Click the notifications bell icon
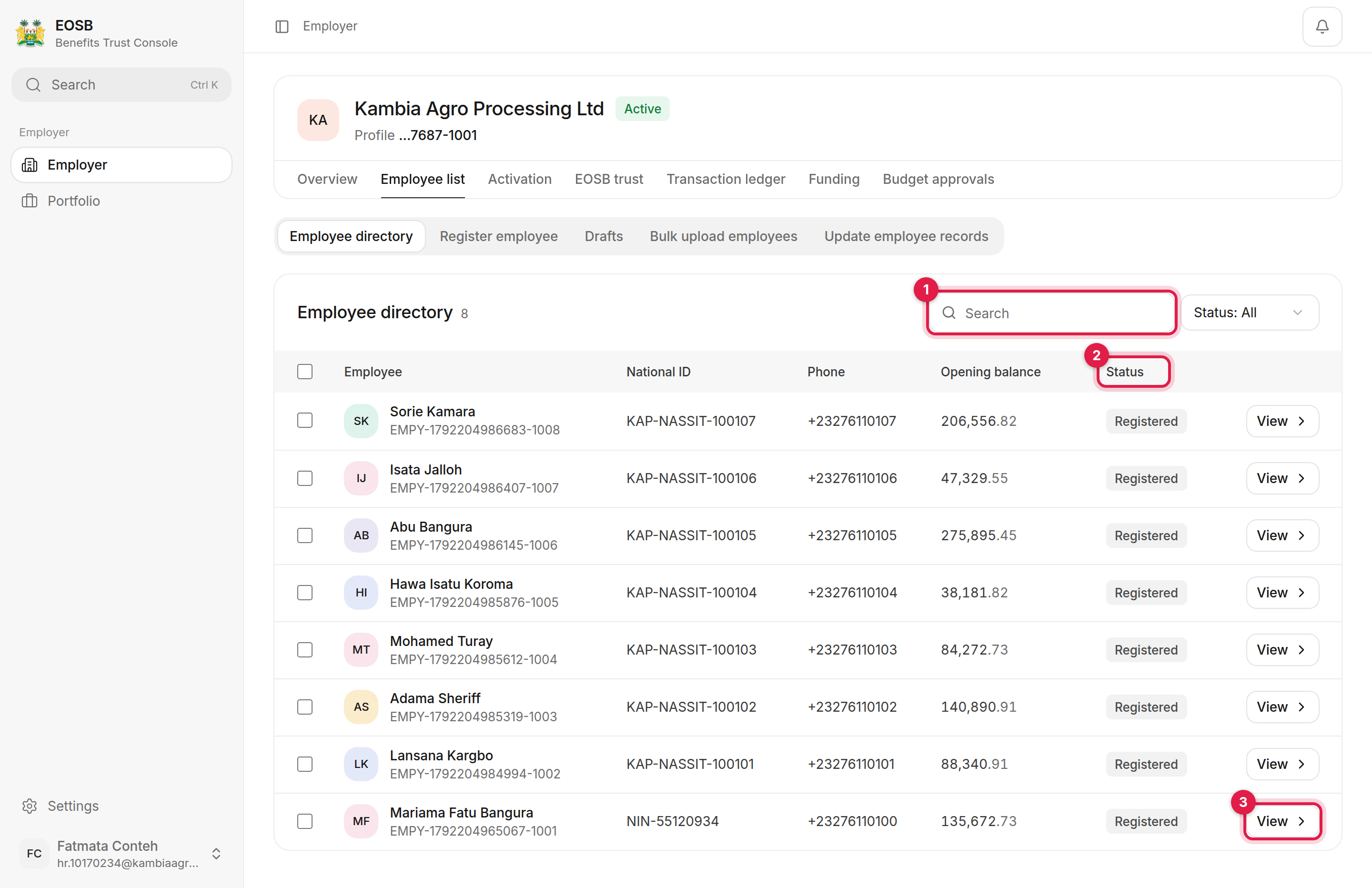 (x=1322, y=27)
